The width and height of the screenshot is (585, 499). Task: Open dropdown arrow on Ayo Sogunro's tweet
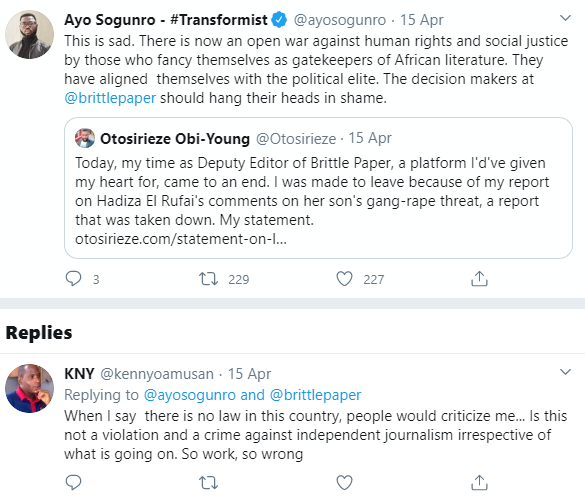566,18
